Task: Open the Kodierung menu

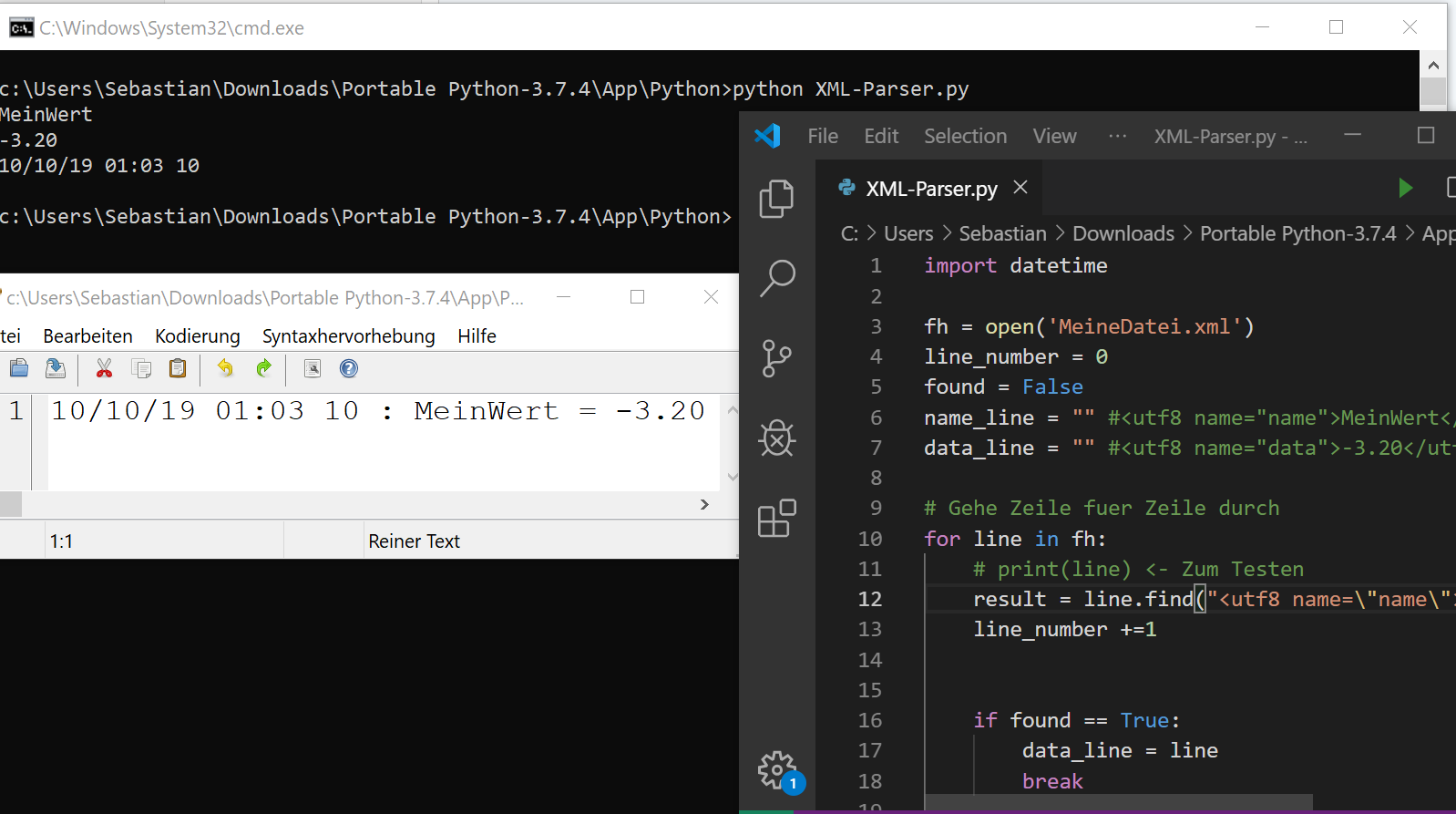Action: (198, 336)
